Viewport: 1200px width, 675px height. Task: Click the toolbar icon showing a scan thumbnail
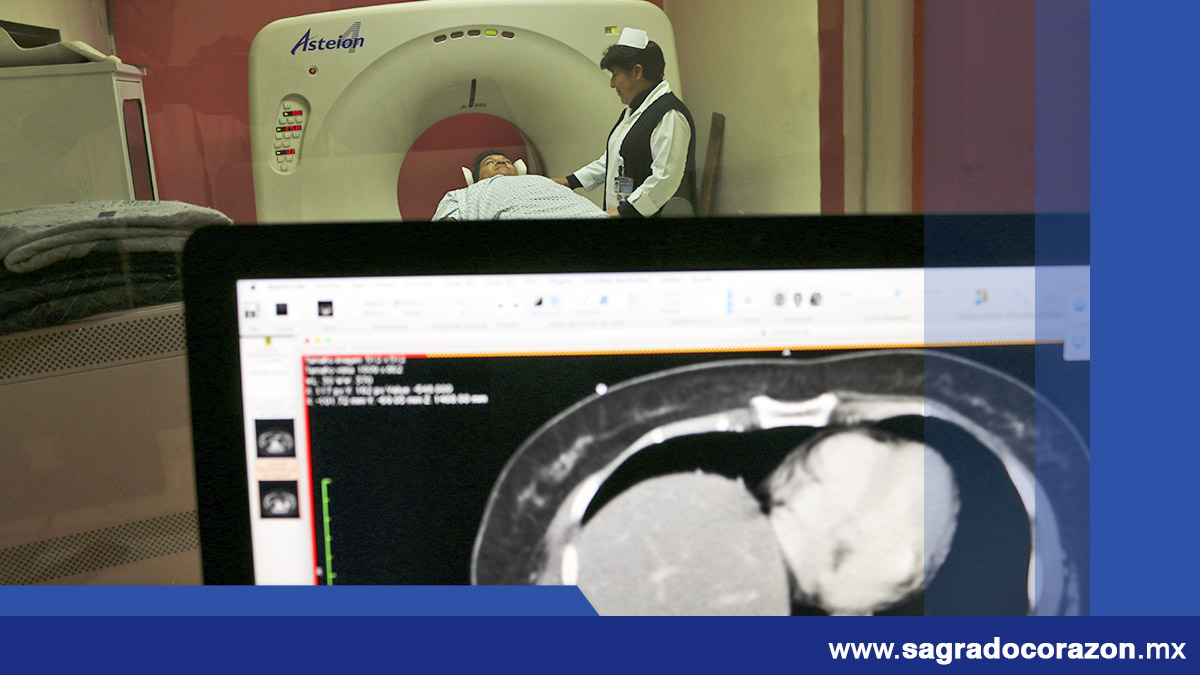click(326, 309)
